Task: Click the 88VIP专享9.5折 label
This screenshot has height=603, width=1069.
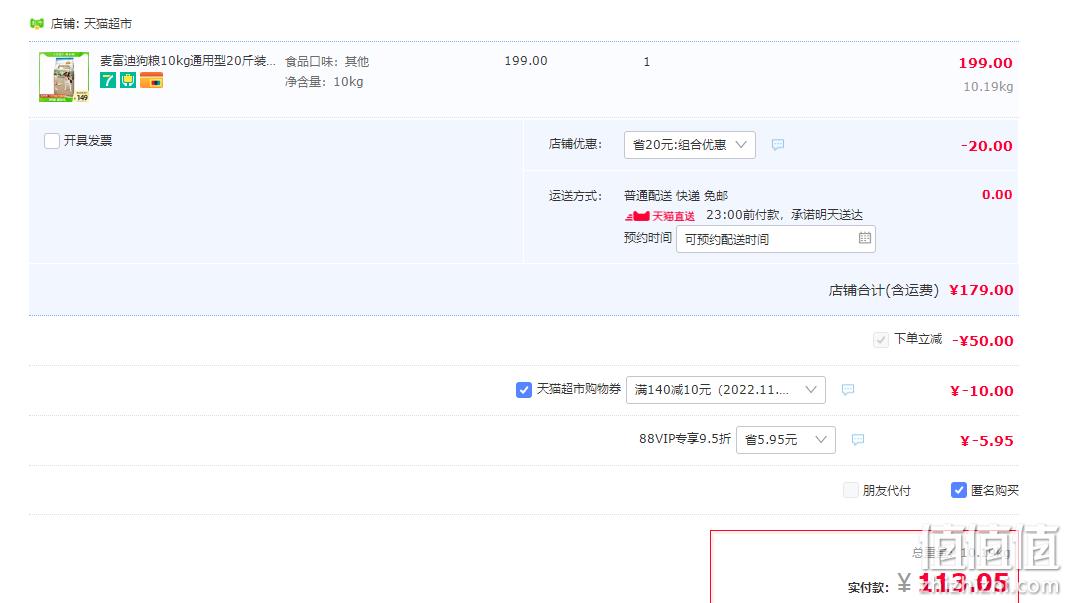Action: tap(684, 439)
